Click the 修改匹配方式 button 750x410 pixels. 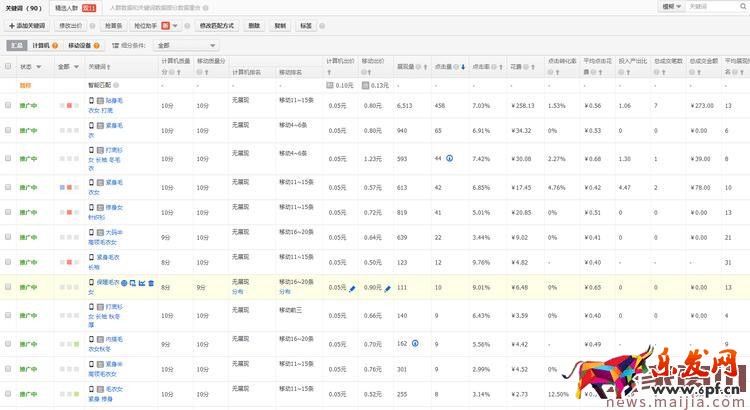[x=217, y=25]
